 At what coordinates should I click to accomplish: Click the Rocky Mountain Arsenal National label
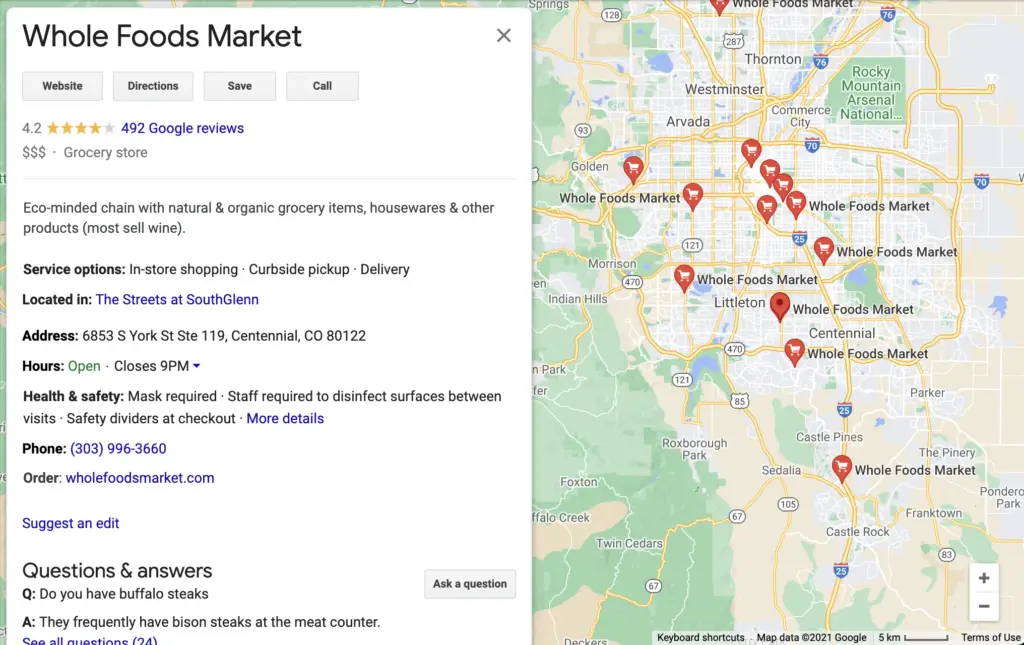click(x=871, y=93)
